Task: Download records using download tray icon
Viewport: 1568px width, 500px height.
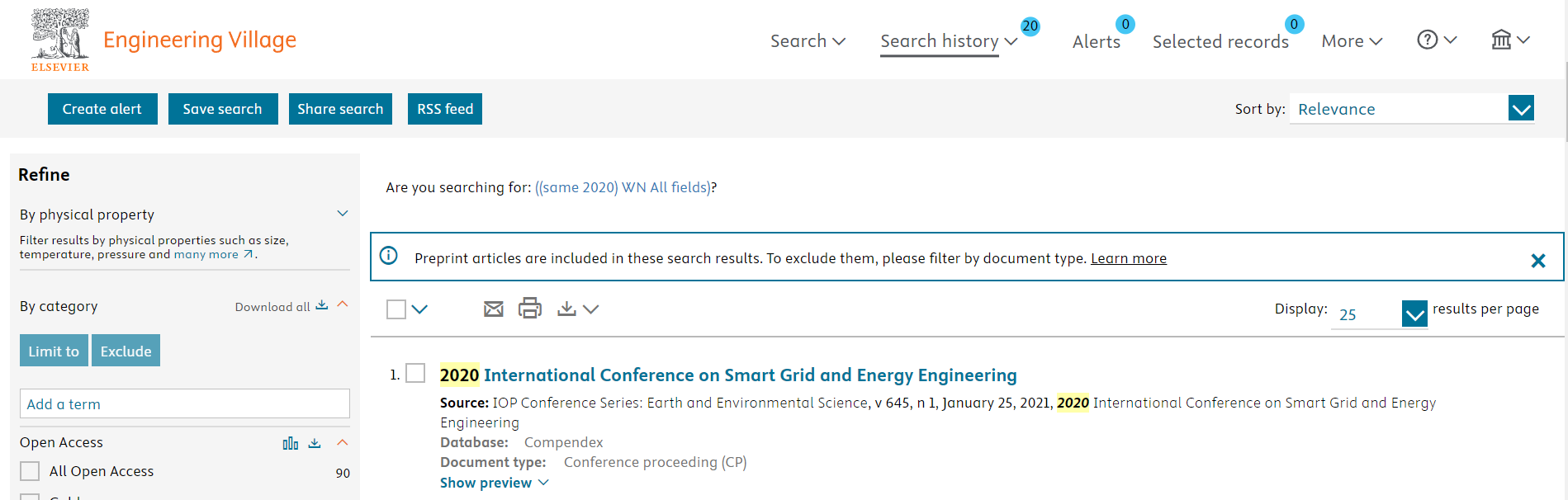Action: coord(566,309)
